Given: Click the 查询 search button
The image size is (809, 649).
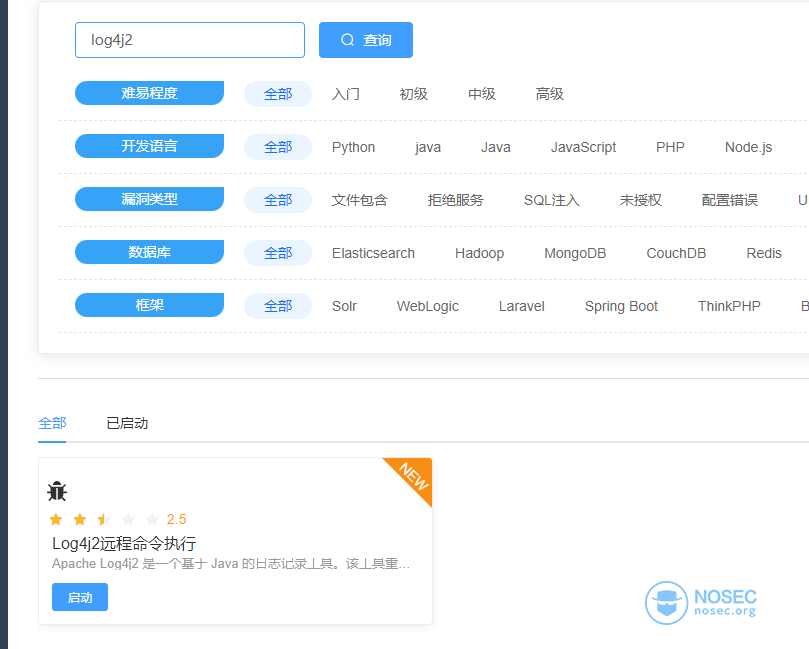Looking at the screenshot, I should coord(366,40).
